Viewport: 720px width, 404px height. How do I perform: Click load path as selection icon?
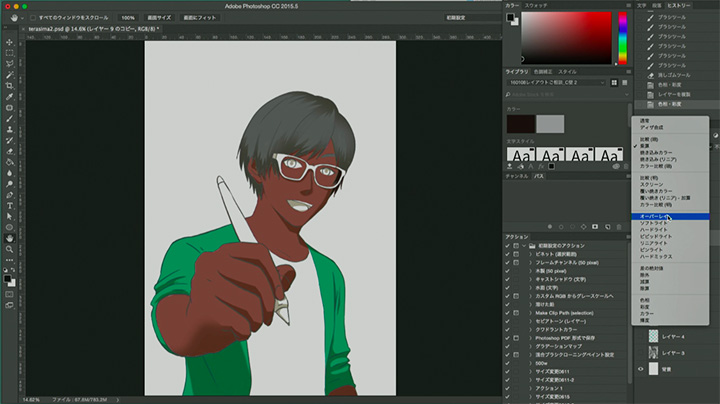(573, 227)
